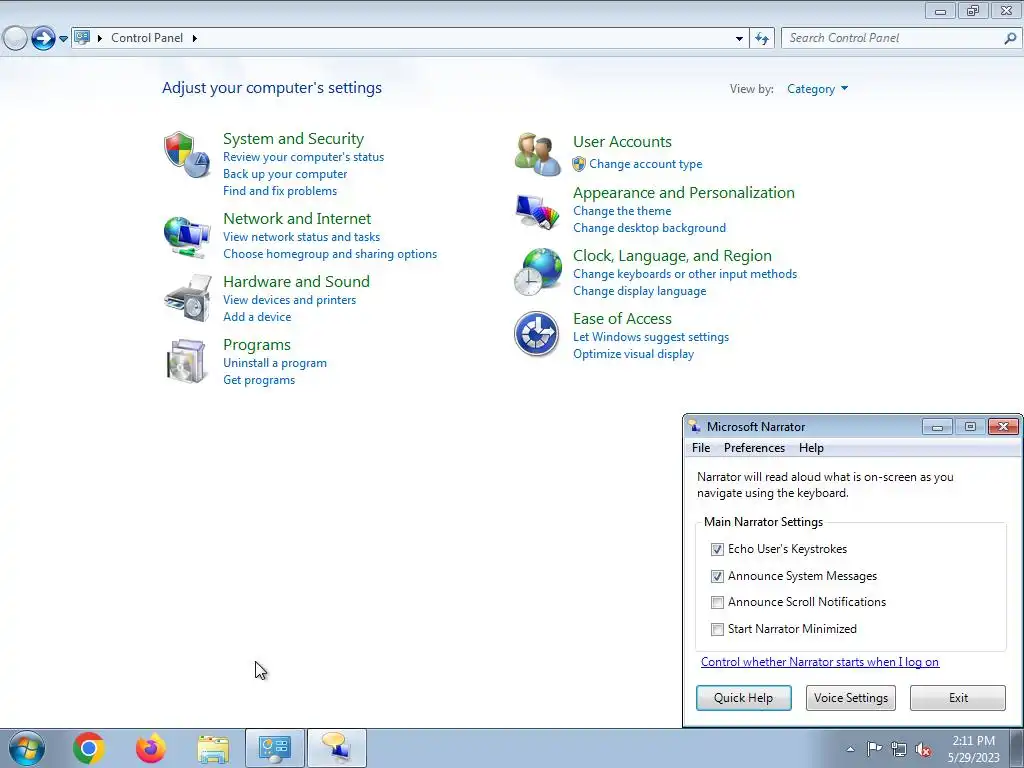Launch Firefox from the taskbar
This screenshot has height=768, width=1024.
coord(150,748)
